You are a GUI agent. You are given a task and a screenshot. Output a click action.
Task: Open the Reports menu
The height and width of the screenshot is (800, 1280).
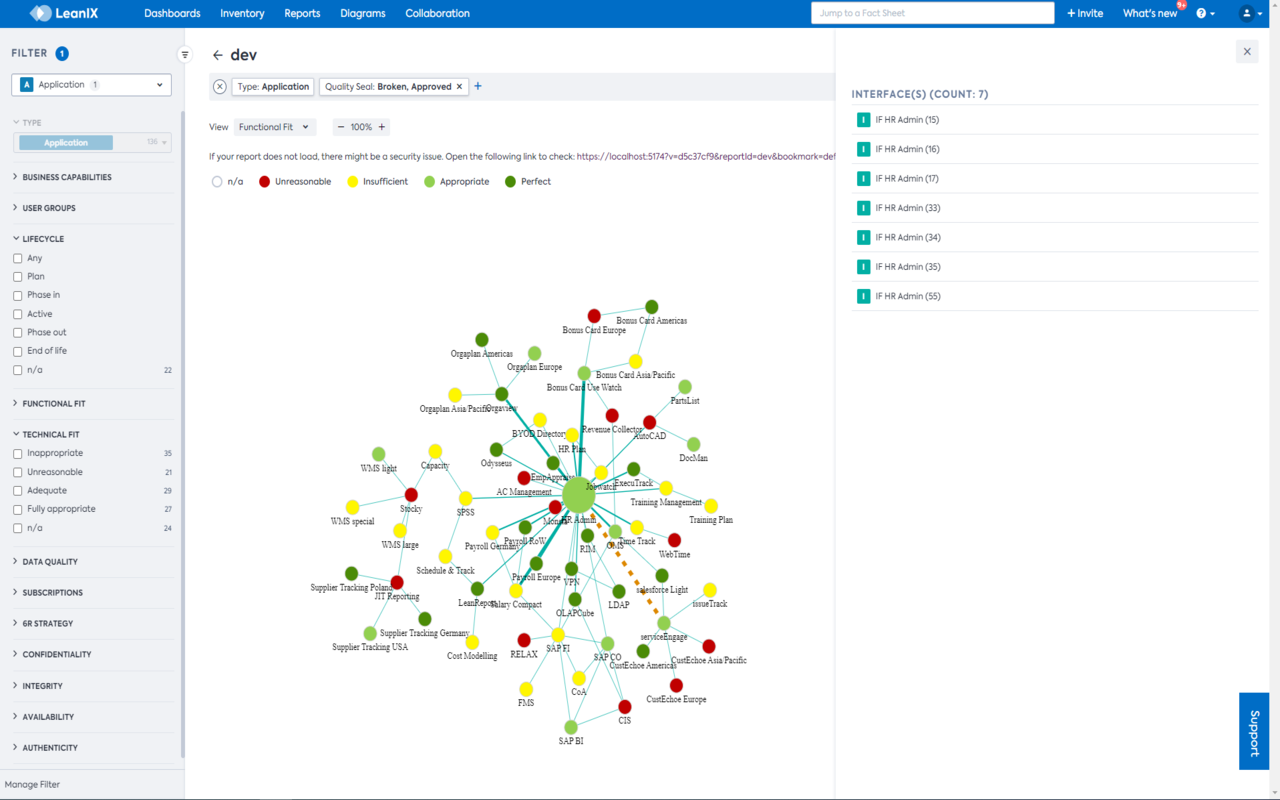click(x=302, y=13)
